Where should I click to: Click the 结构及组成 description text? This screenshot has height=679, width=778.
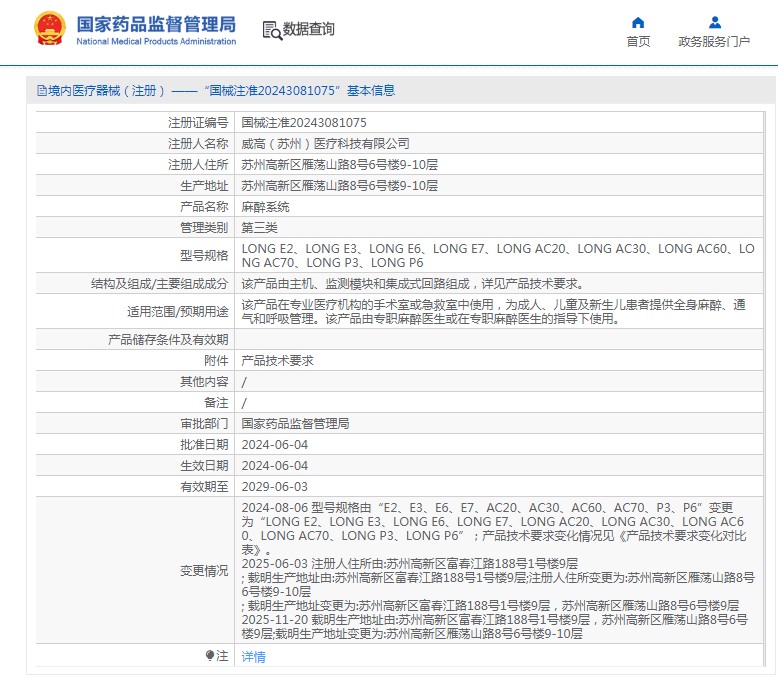pos(413,283)
